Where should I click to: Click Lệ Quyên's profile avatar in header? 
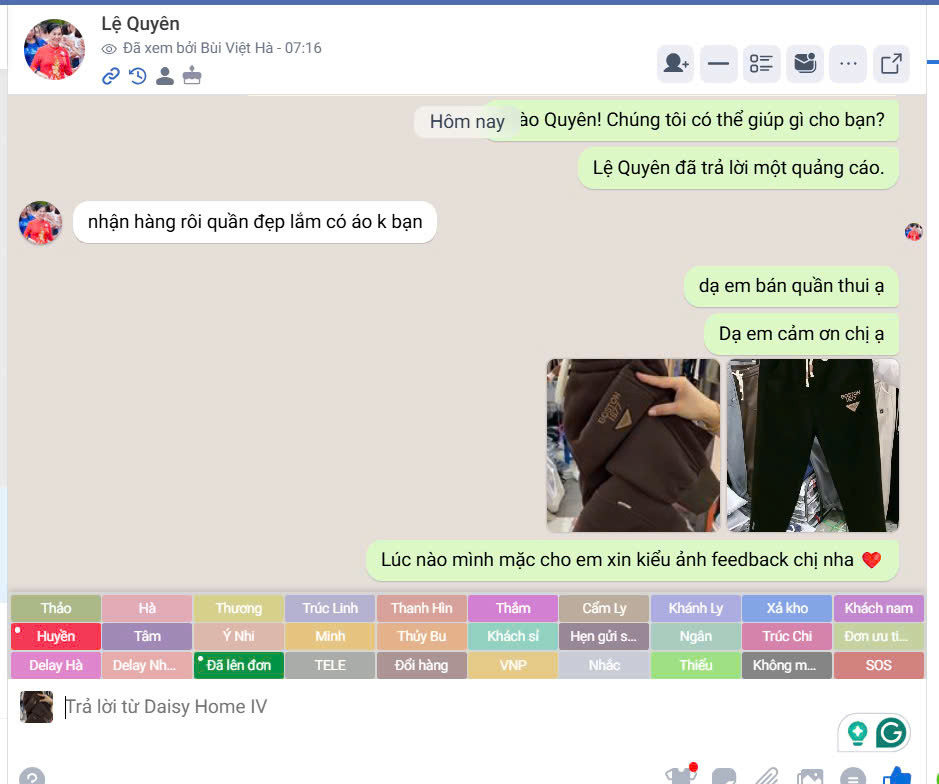(54, 49)
